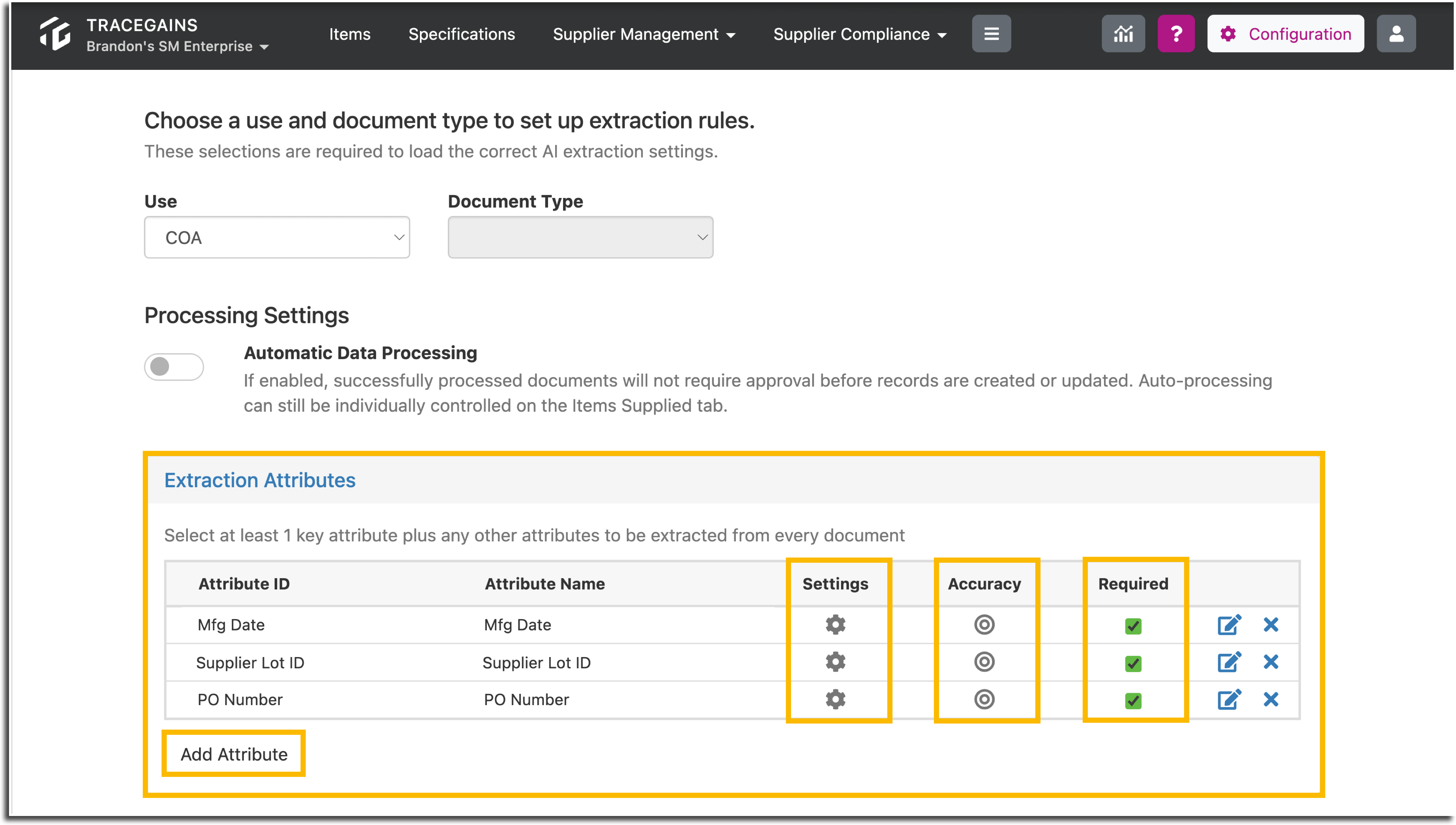1456x825 pixels.
Task: Click the Settings column header
Action: pos(835,583)
